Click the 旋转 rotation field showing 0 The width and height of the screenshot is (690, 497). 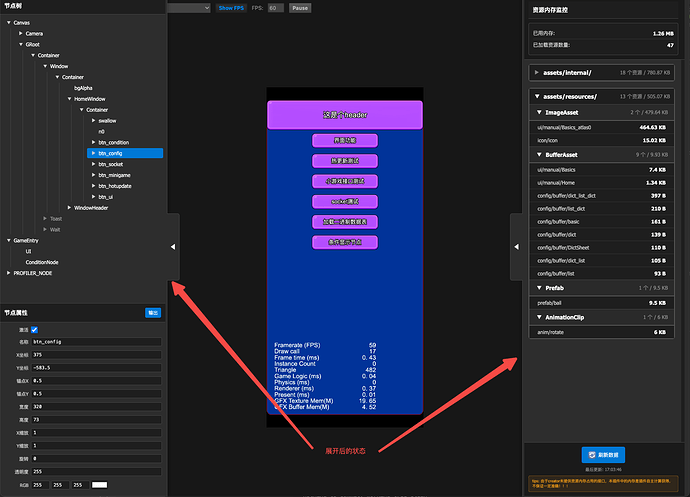96,459
